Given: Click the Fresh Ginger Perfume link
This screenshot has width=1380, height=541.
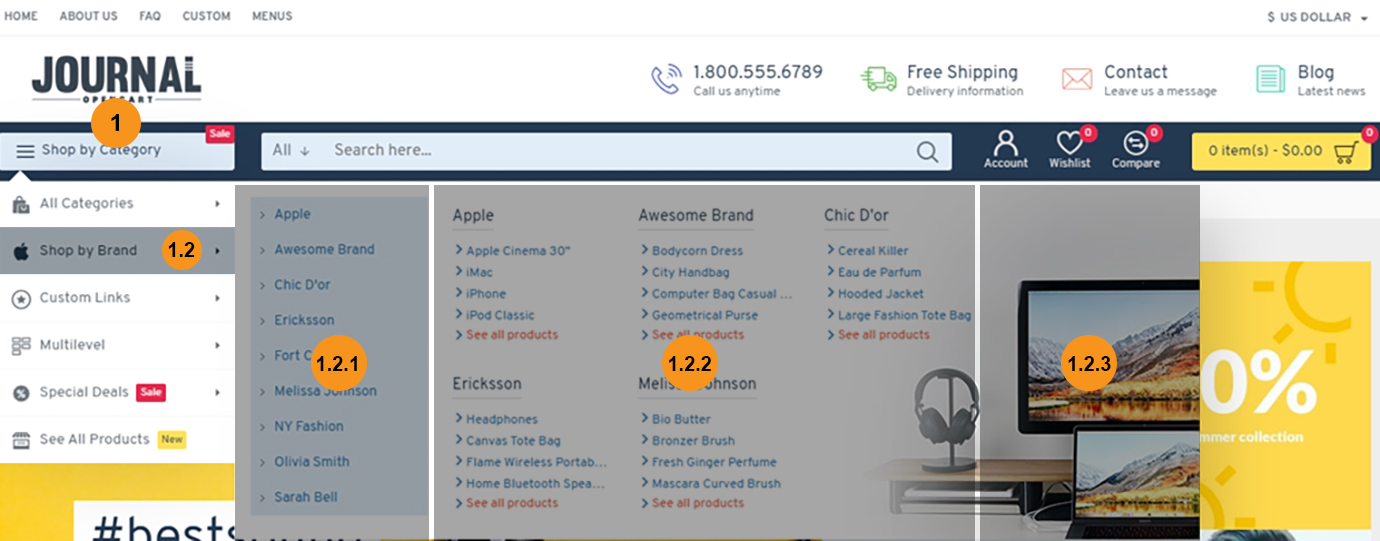Looking at the screenshot, I should (714, 462).
